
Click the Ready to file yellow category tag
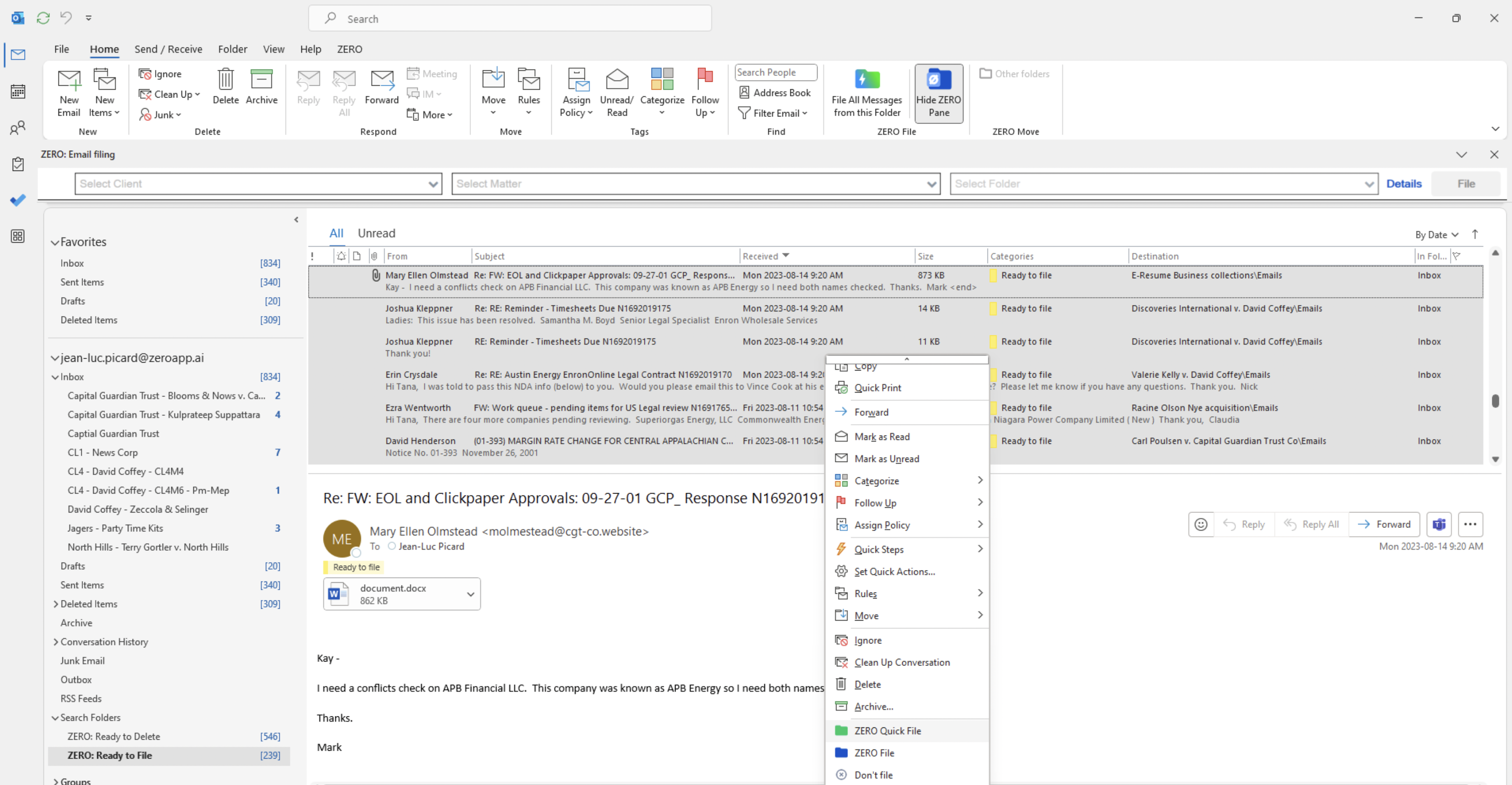click(352, 567)
